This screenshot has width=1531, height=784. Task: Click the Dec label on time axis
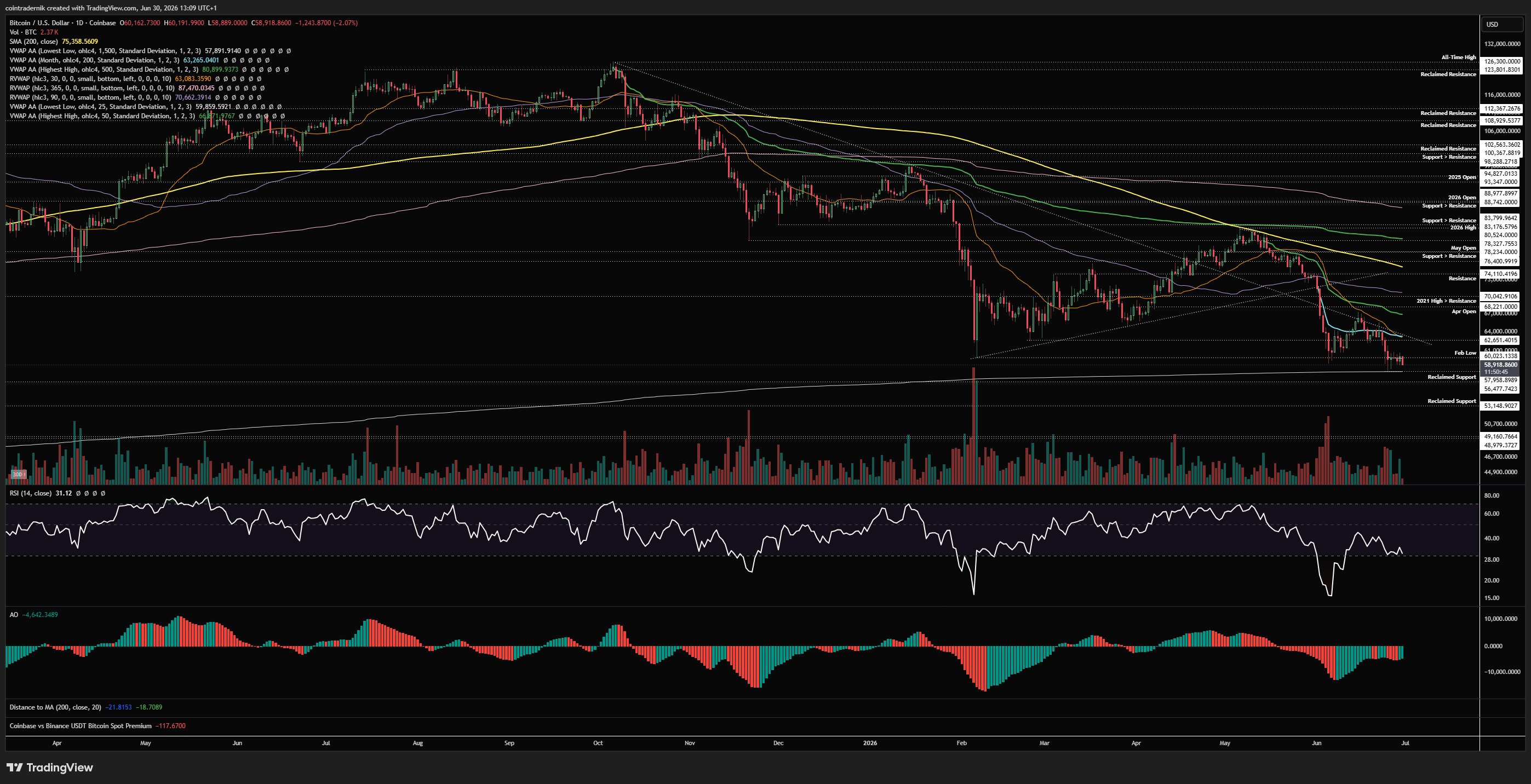pos(778,743)
